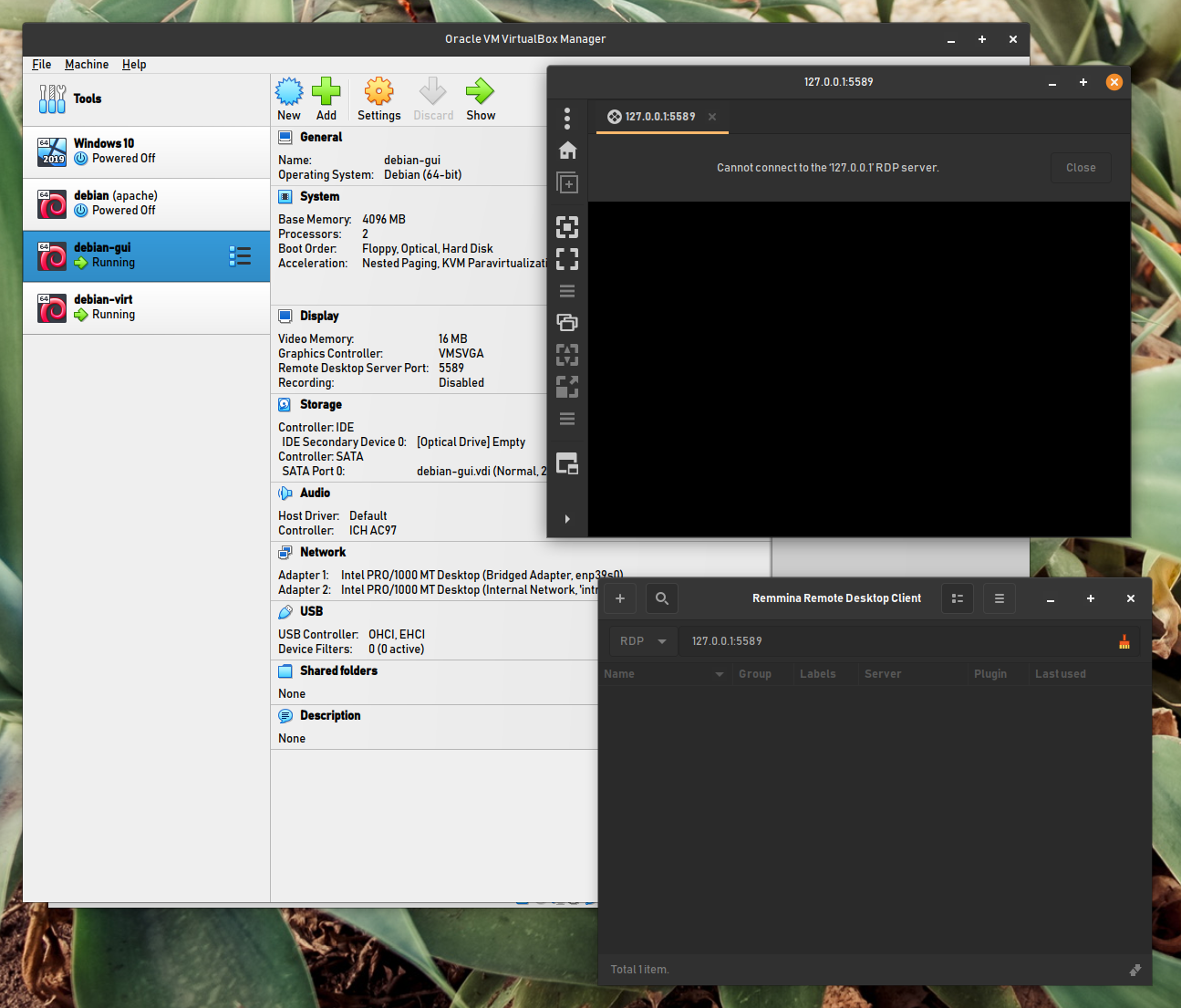Toggle scaled mode icon in Remmina sidebar
The width and height of the screenshot is (1181, 1008).
coord(567,387)
